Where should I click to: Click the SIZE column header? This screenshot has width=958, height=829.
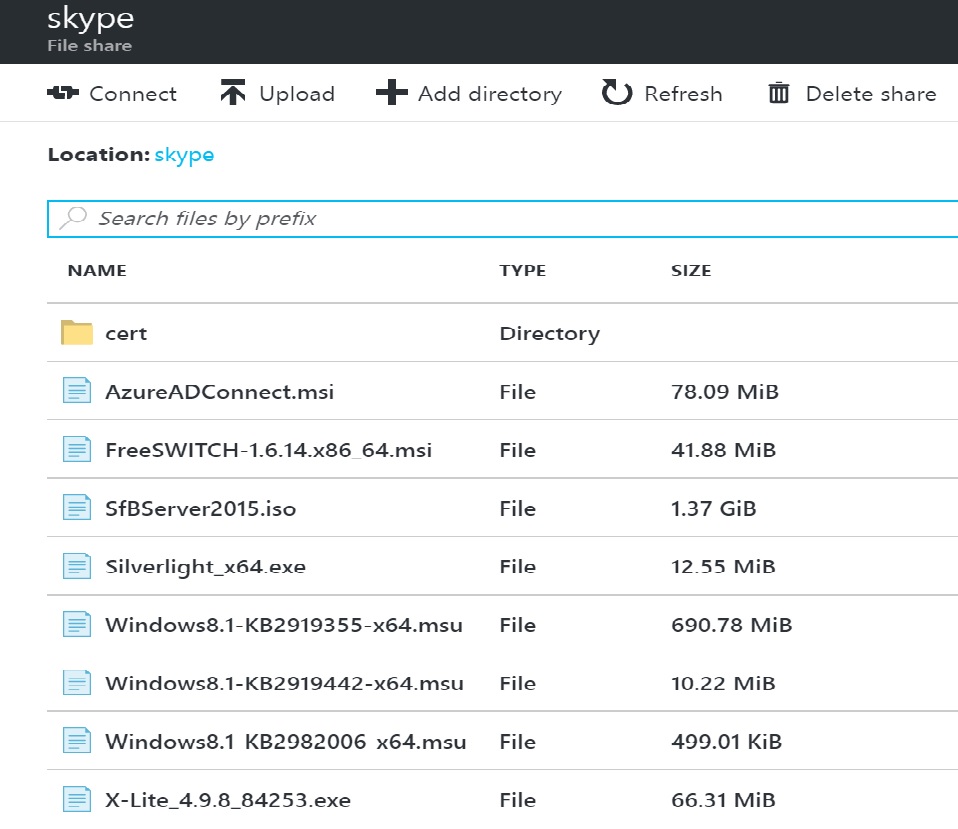[x=691, y=271]
